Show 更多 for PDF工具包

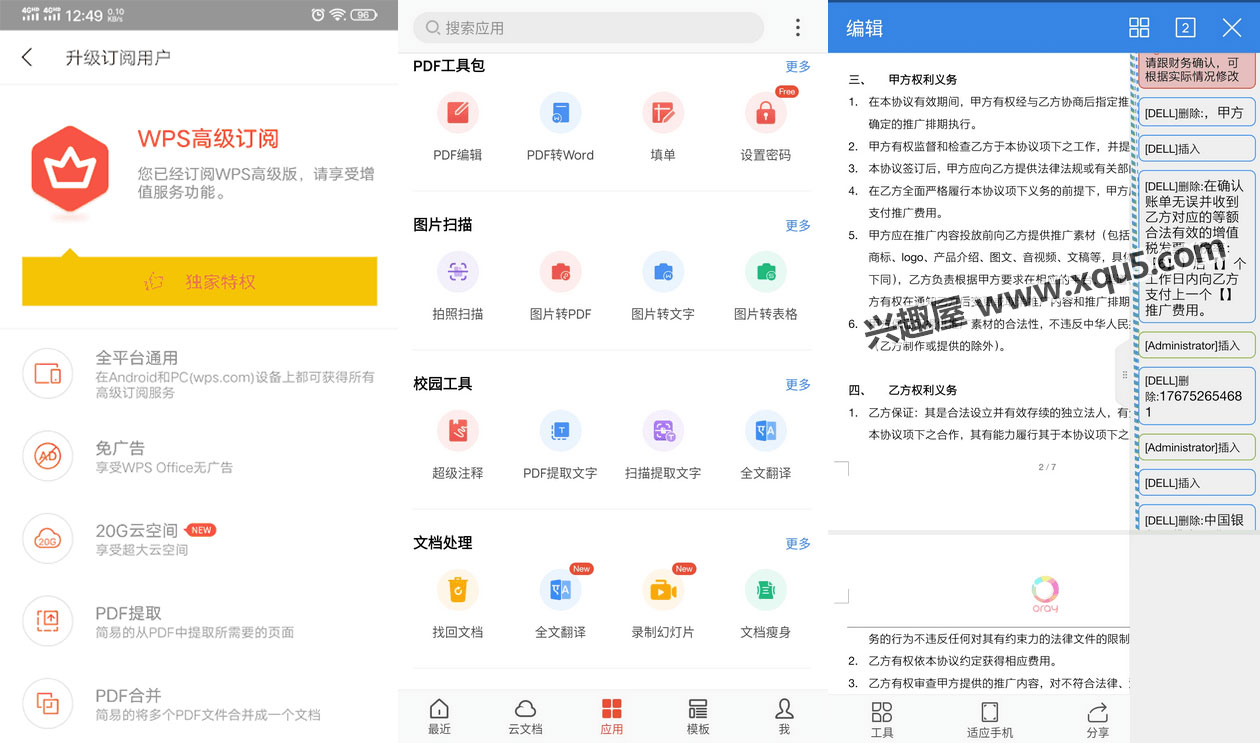pos(798,66)
